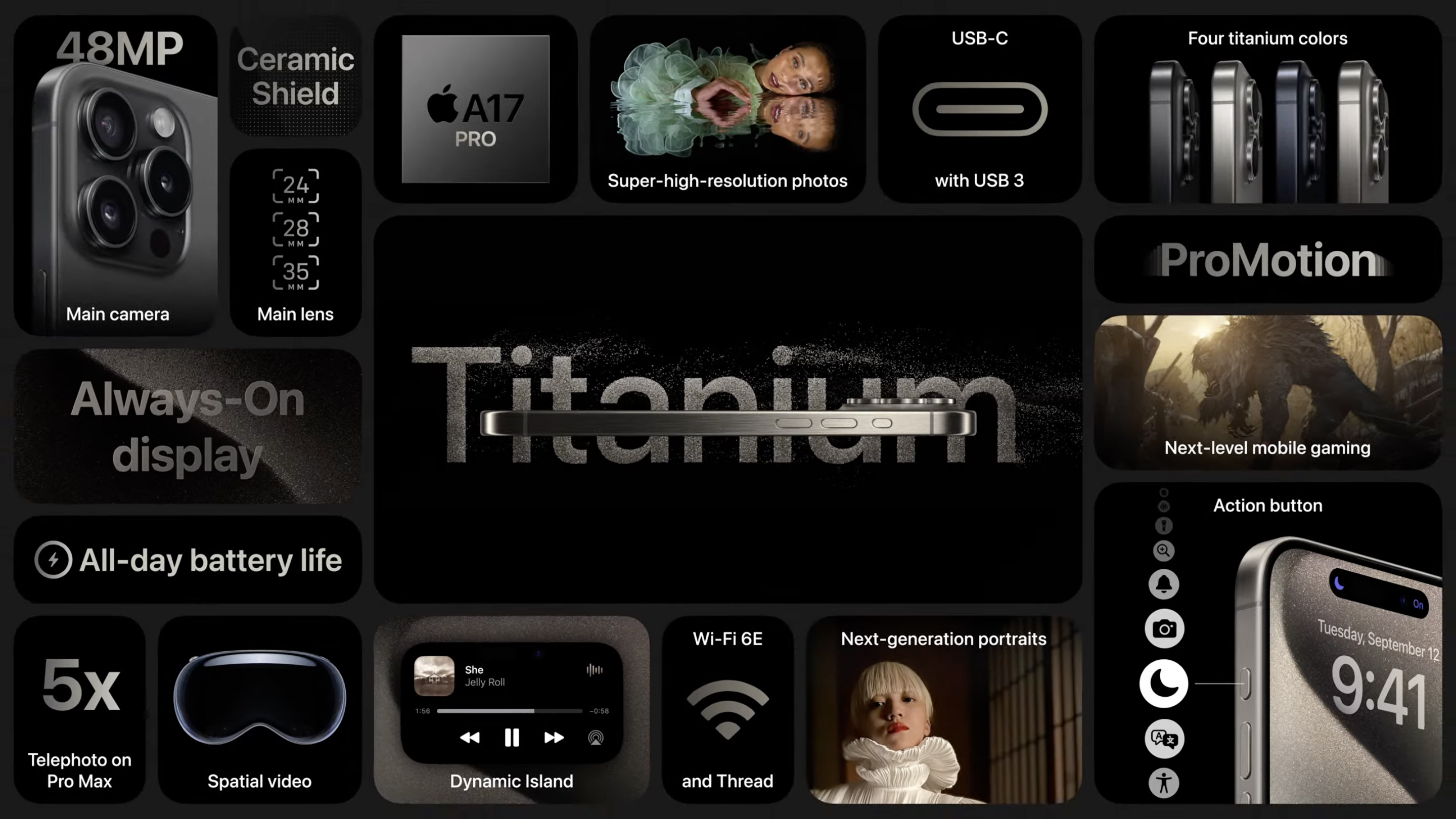
Task: Expand the main lens focal lengths panel
Action: pyautogui.click(x=295, y=245)
